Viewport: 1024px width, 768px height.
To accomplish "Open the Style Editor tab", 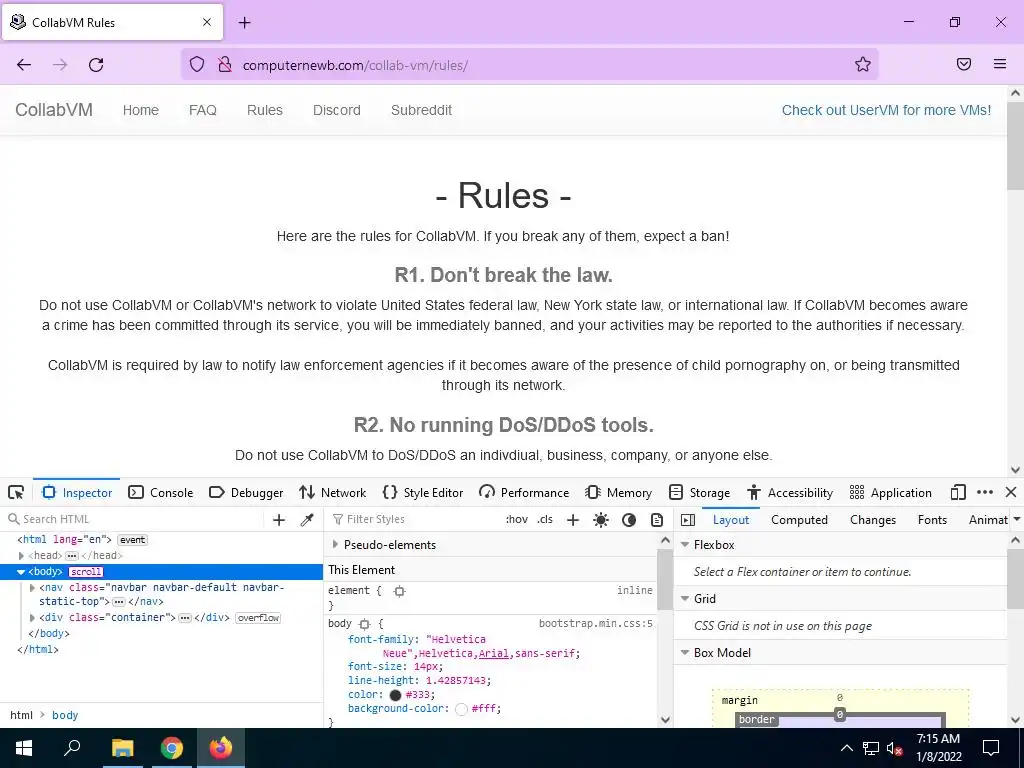I will pyautogui.click(x=423, y=492).
